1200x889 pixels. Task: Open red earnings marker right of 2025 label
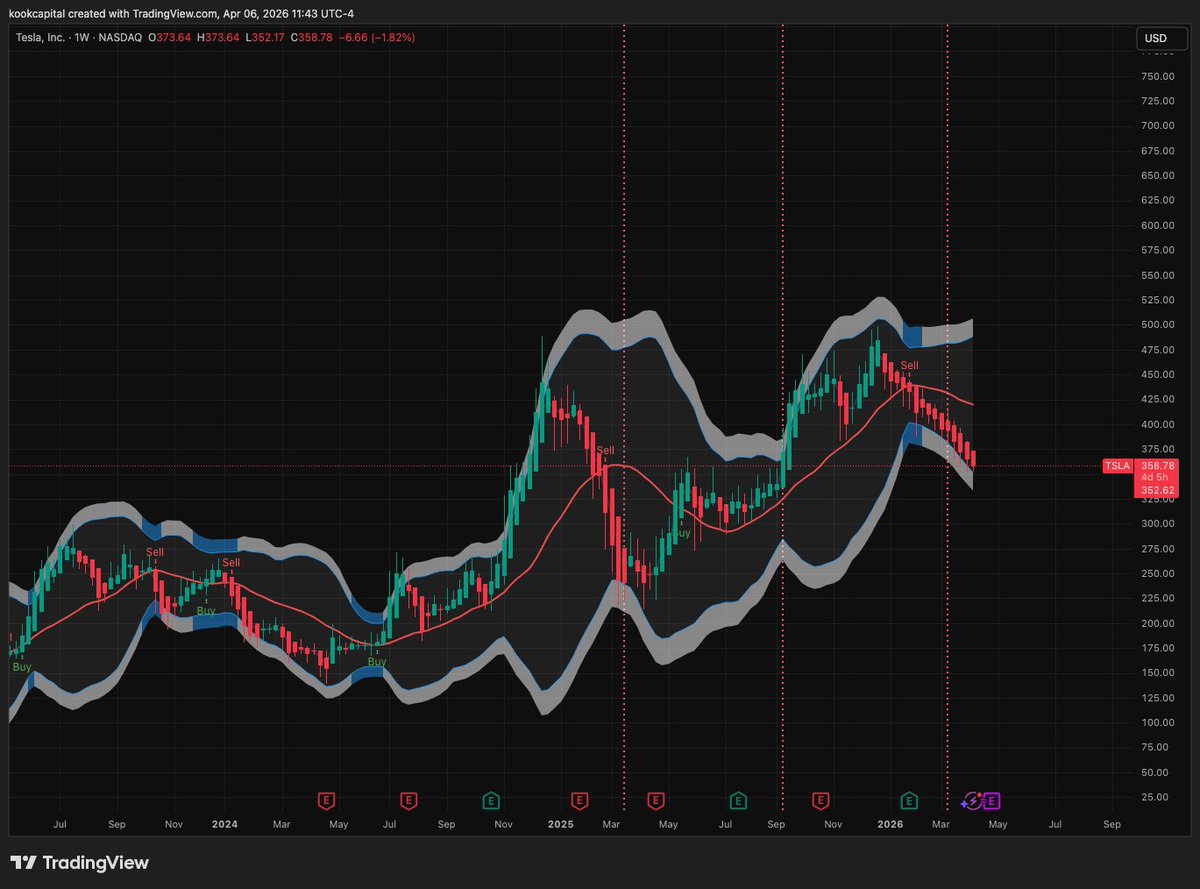tap(579, 800)
